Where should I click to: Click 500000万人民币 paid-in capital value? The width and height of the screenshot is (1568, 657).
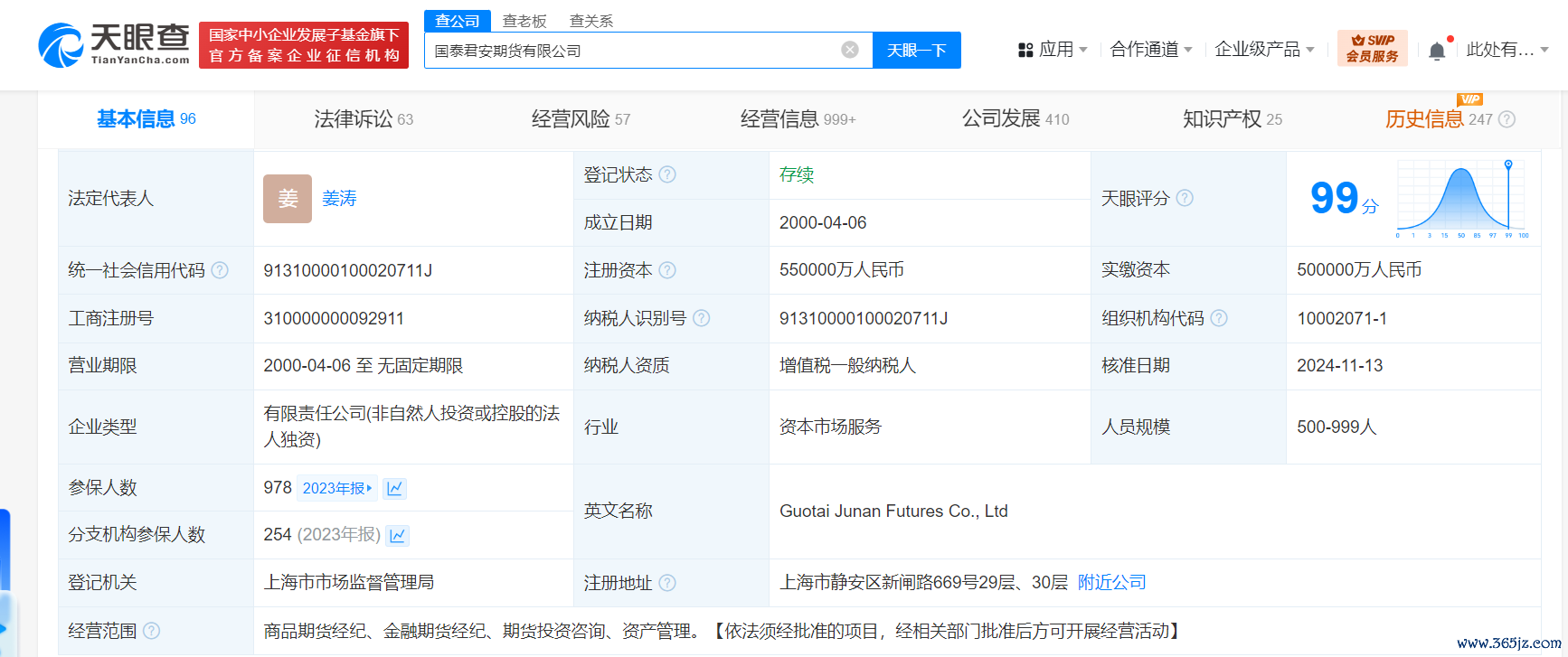[1359, 270]
